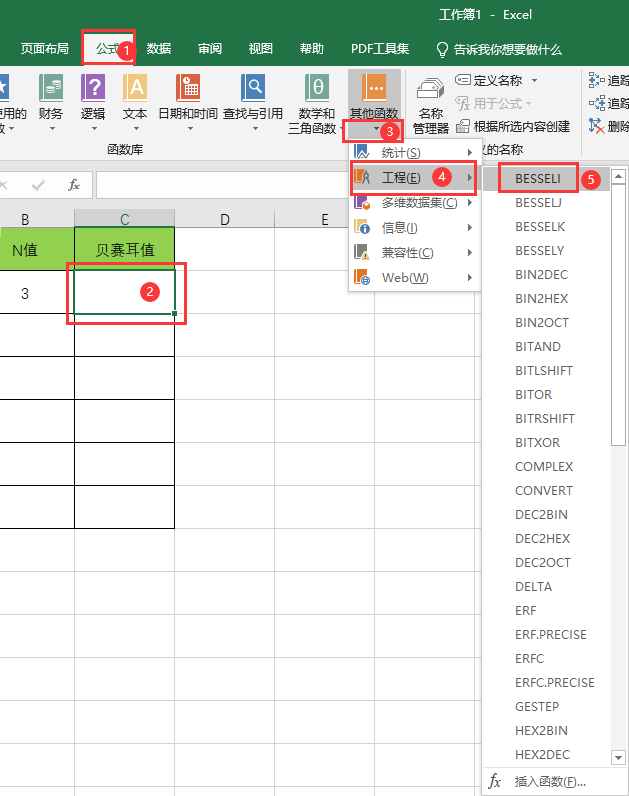Click the 定义名称 tag icon
The width and height of the screenshot is (629, 796).
pyautogui.click(x=462, y=80)
